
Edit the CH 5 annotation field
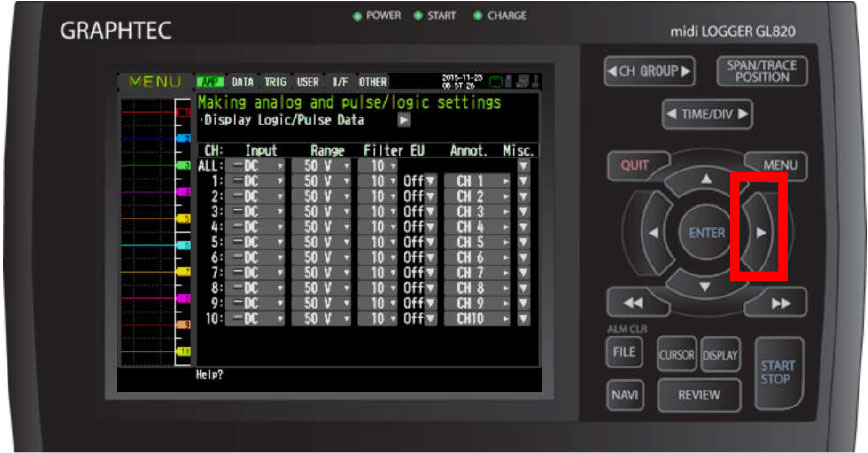point(477,242)
